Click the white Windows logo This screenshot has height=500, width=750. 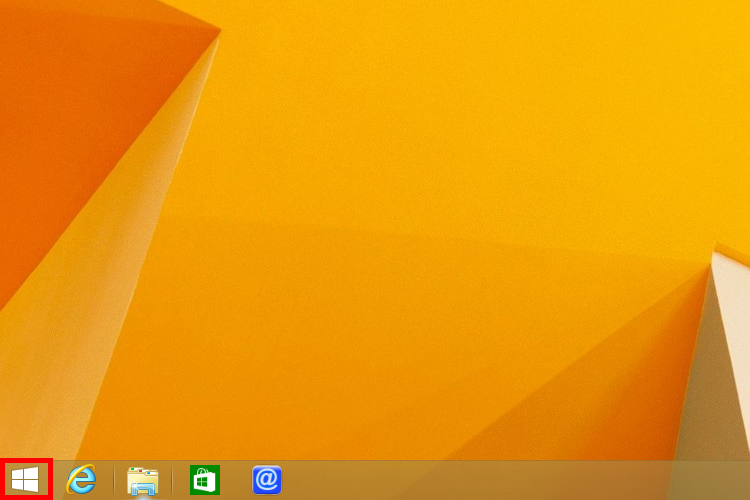26,480
